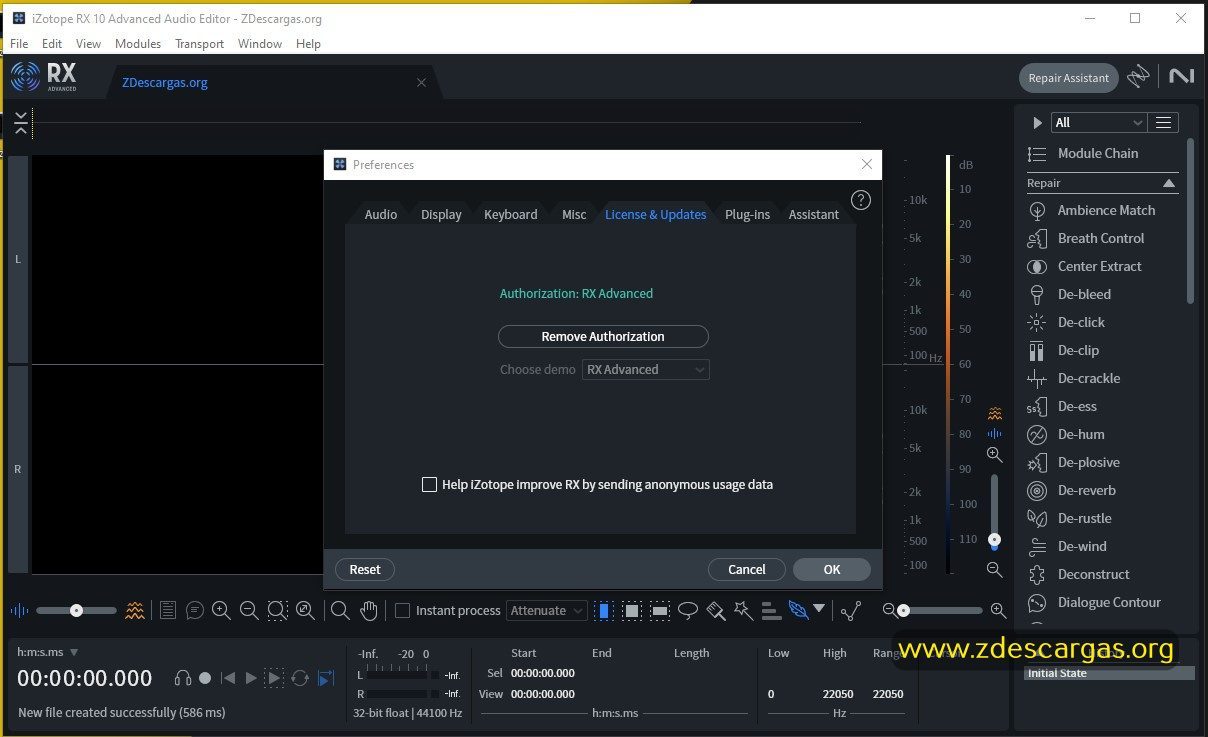Viewport: 1208px width, 737px height.
Task: Toggle play selection mode
Action: tap(274, 678)
